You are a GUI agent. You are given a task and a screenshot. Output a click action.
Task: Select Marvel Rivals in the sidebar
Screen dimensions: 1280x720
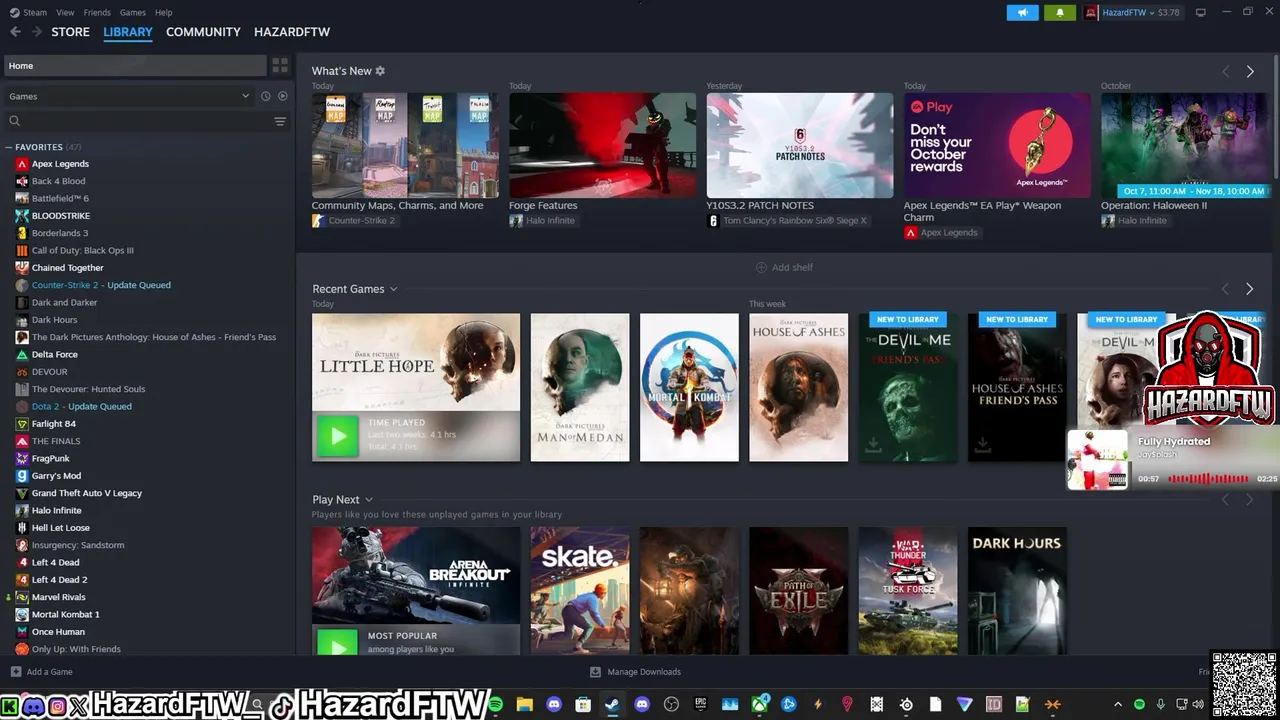tap(58, 597)
